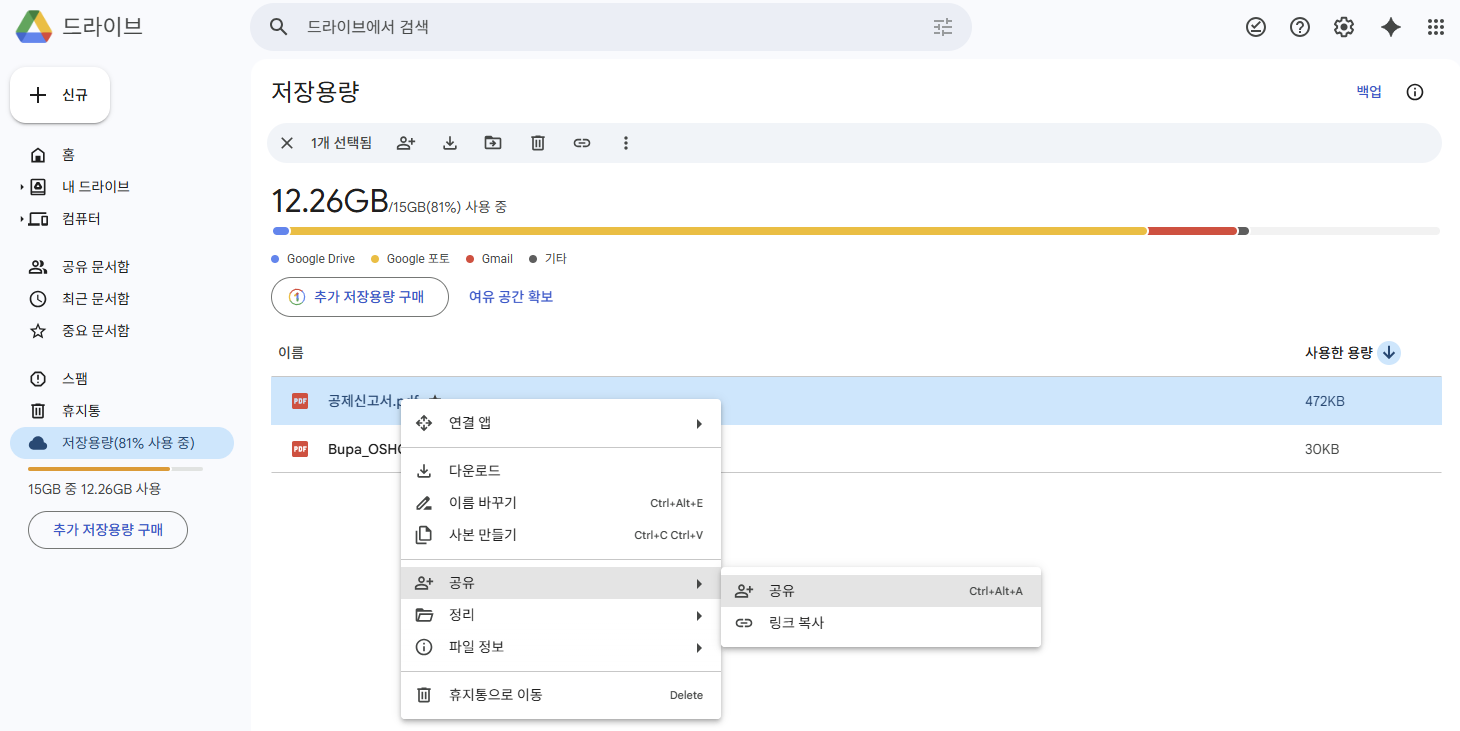Click the trash icon in selection toolbar
The image size is (1460, 731).
[538, 143]
